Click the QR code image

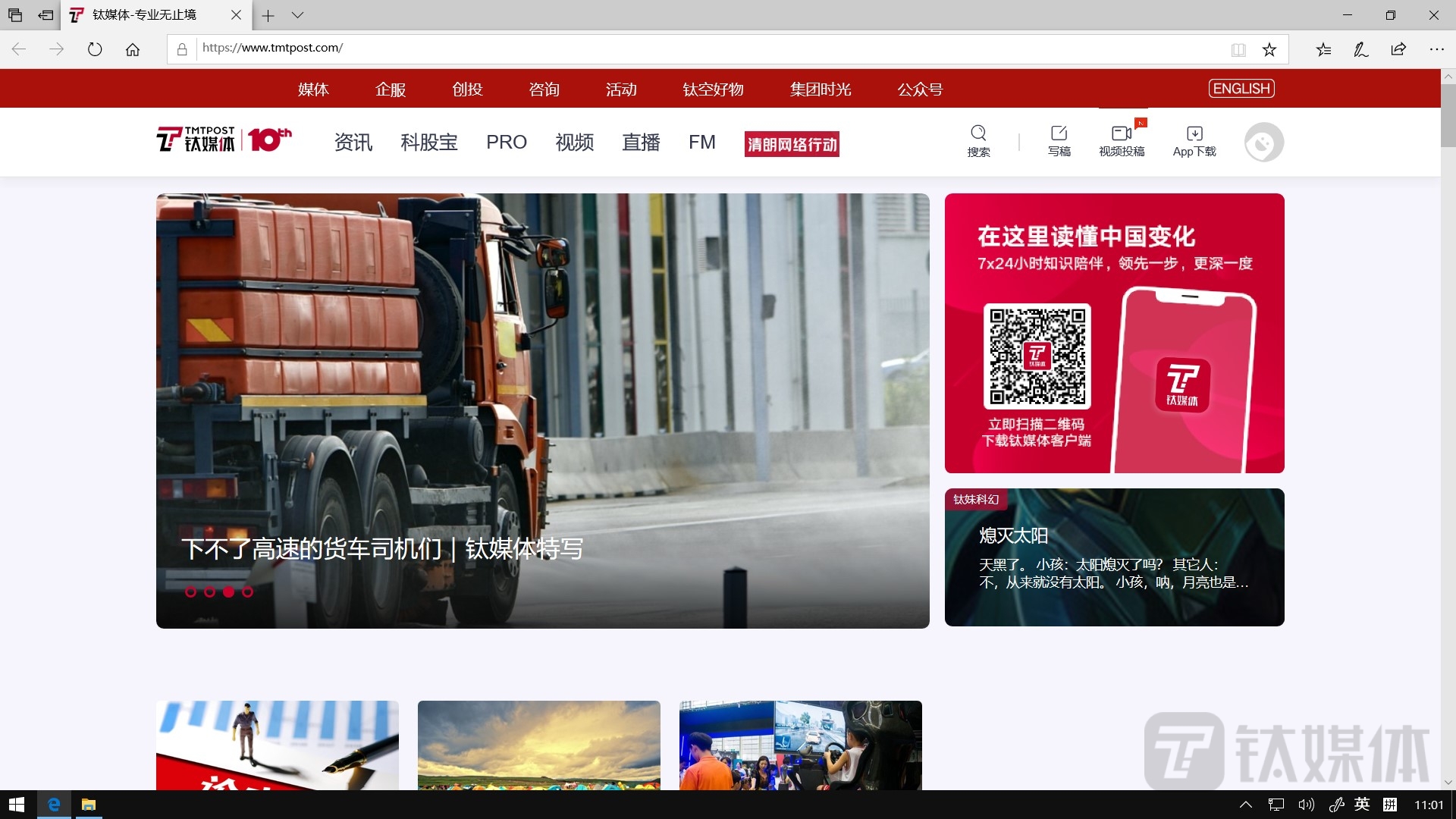[x=1037, y=356]
